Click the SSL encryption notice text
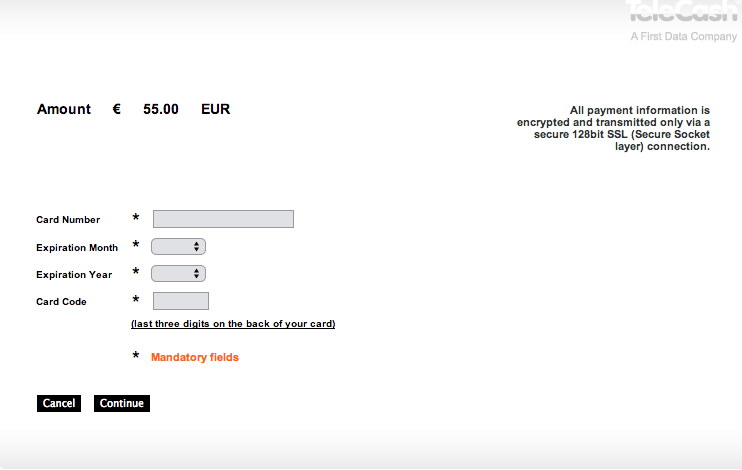742x470 pixels. tap(613, 128)
